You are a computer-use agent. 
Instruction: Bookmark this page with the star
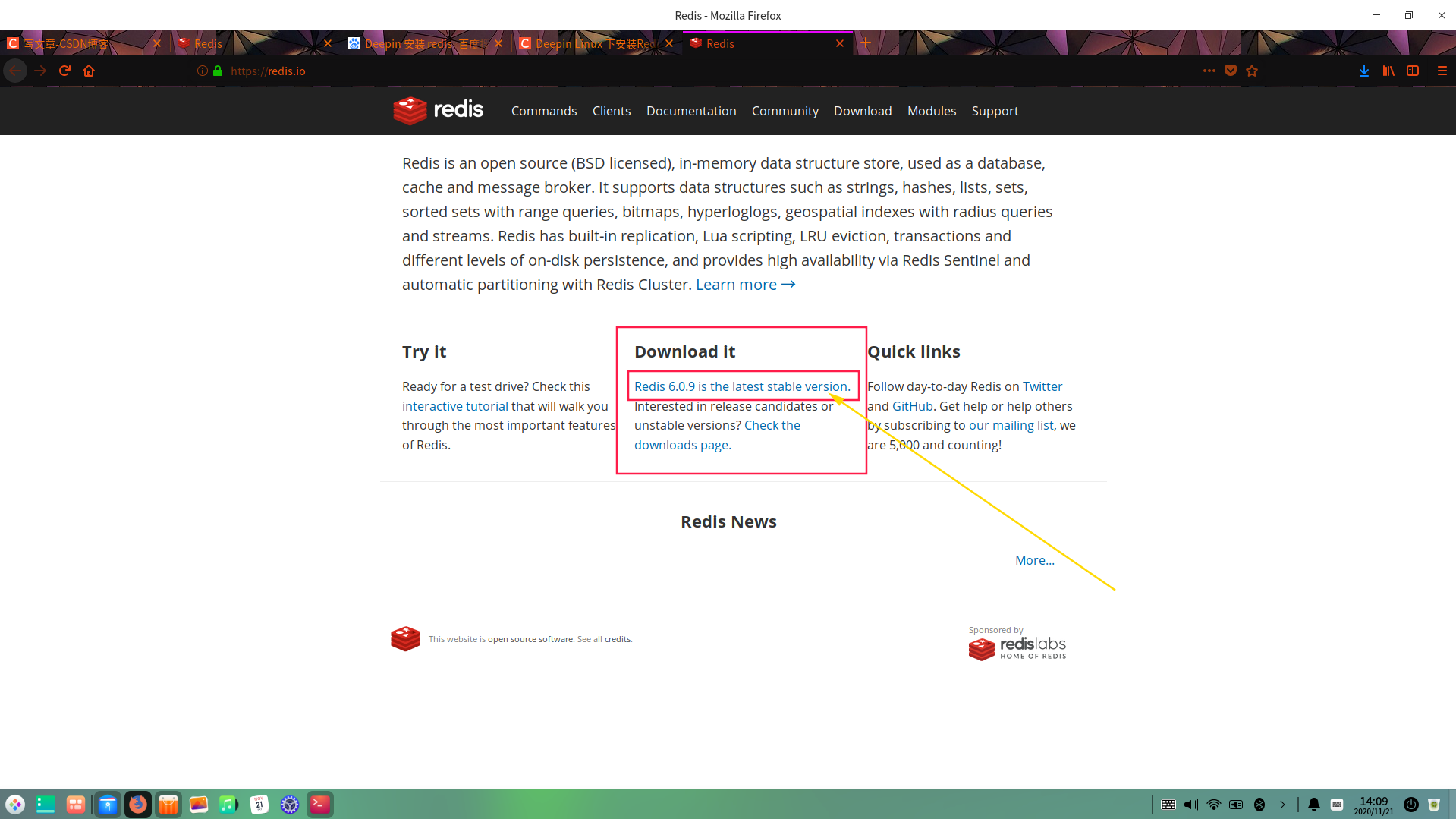click(x=1252, y=71)
